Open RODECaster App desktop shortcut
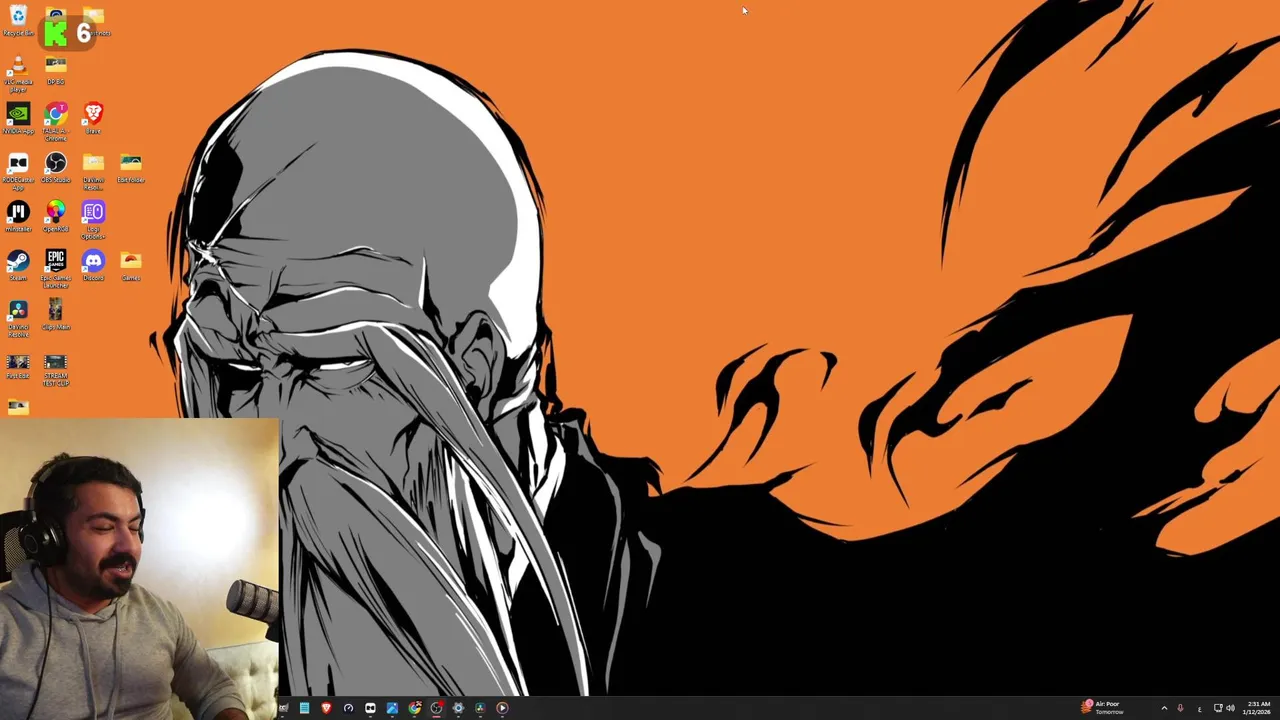The width and height of the screenshot is (1280, 720). [18, 171]
